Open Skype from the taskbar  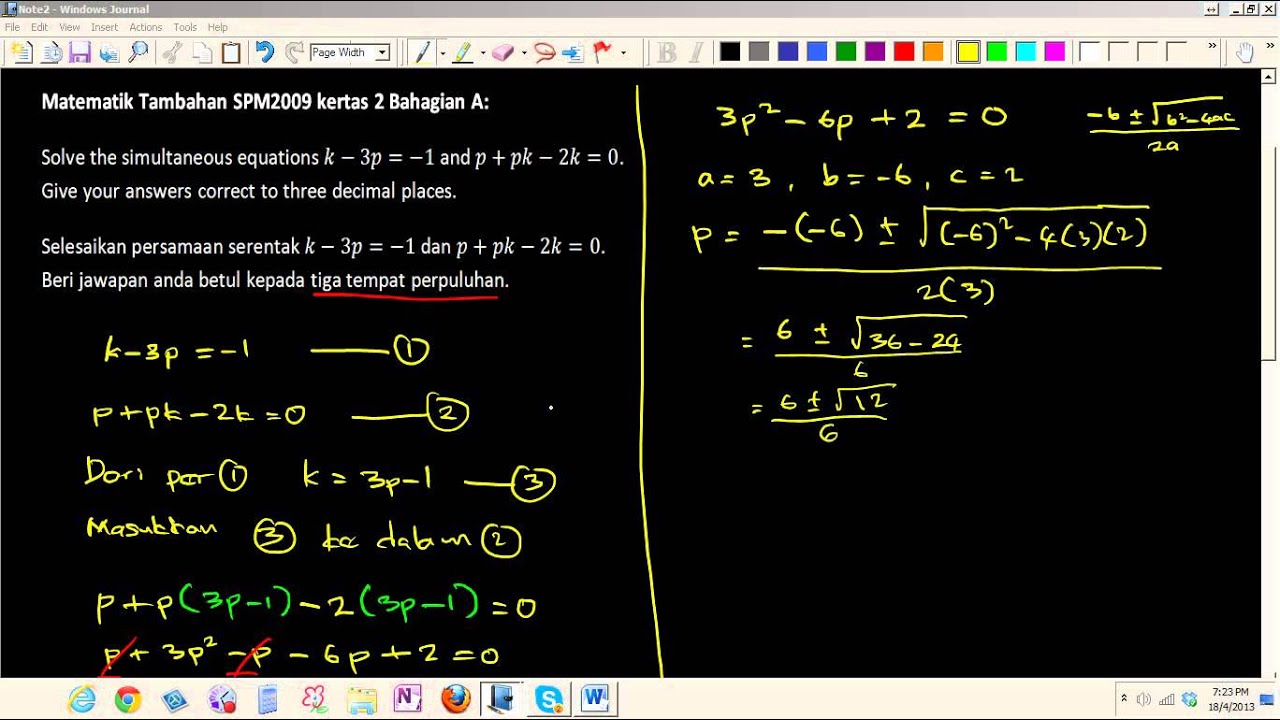(x=549, y=699)
